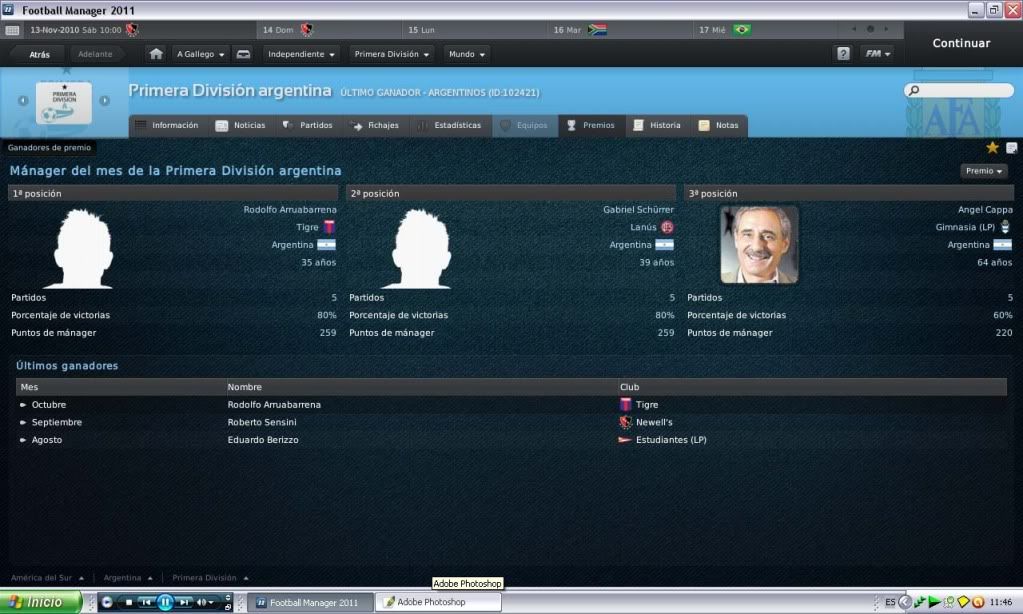Click in the search input field
Viewport: 1023px width, 614px height.
point(959,90)
